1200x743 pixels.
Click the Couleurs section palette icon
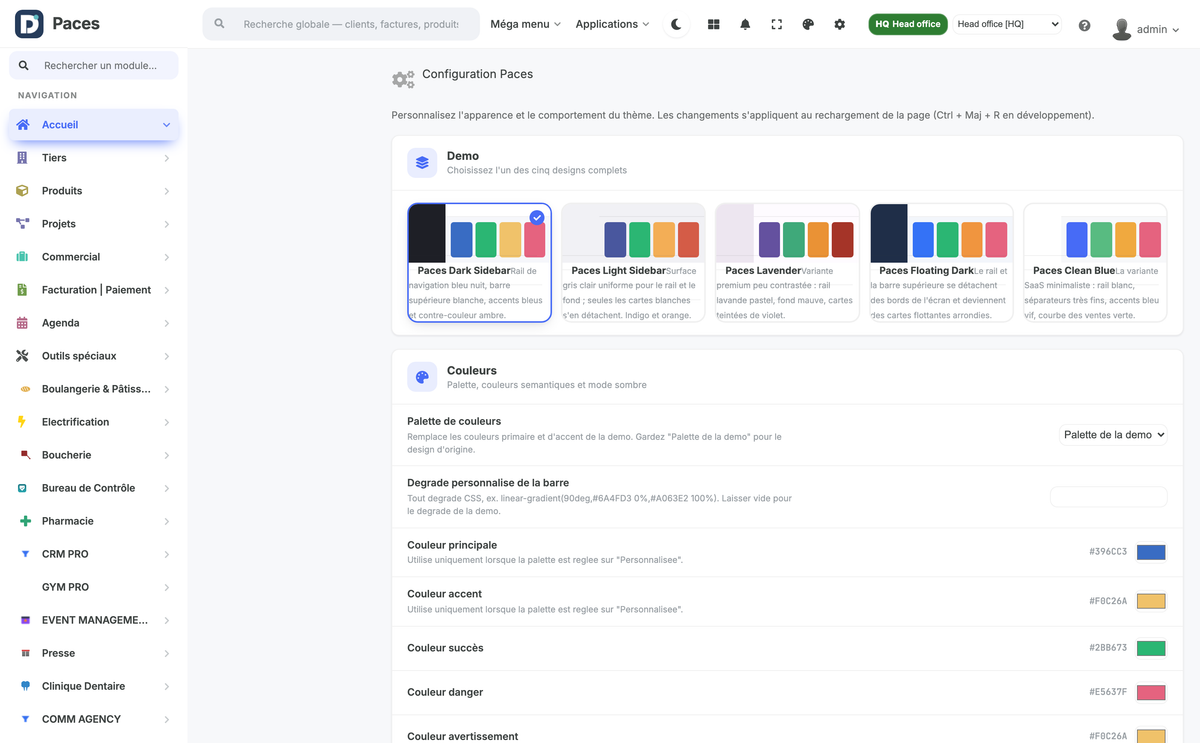(x=422, y=377)
